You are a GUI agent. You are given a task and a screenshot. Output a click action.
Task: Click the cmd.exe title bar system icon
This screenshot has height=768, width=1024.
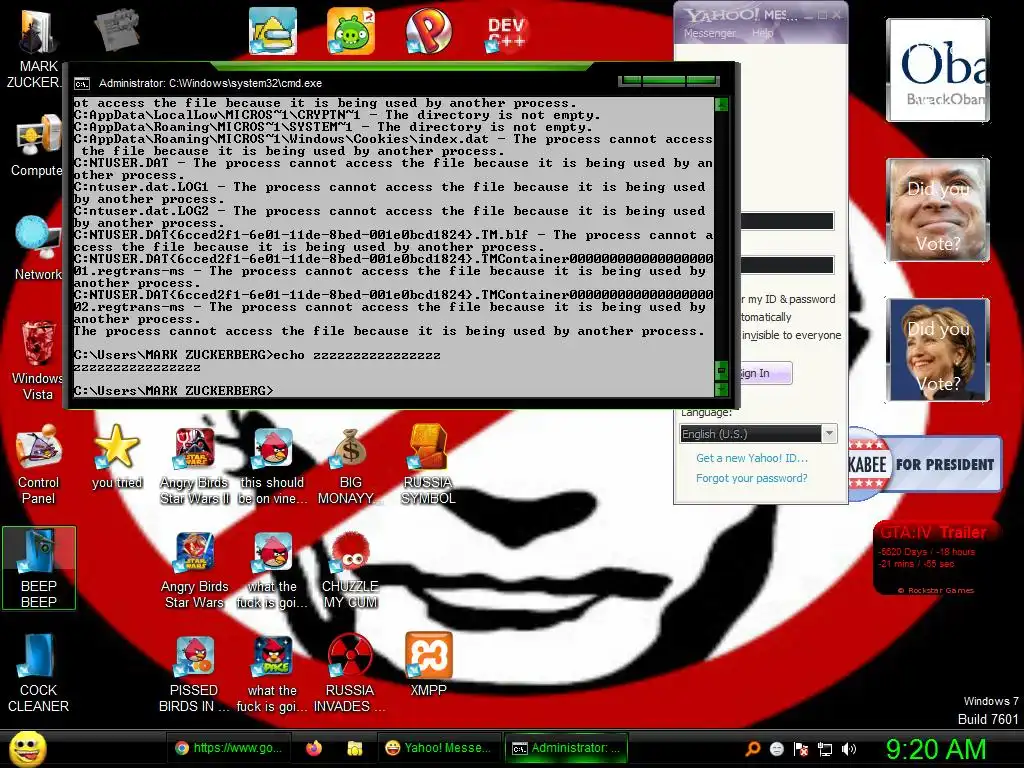(82, 84)
